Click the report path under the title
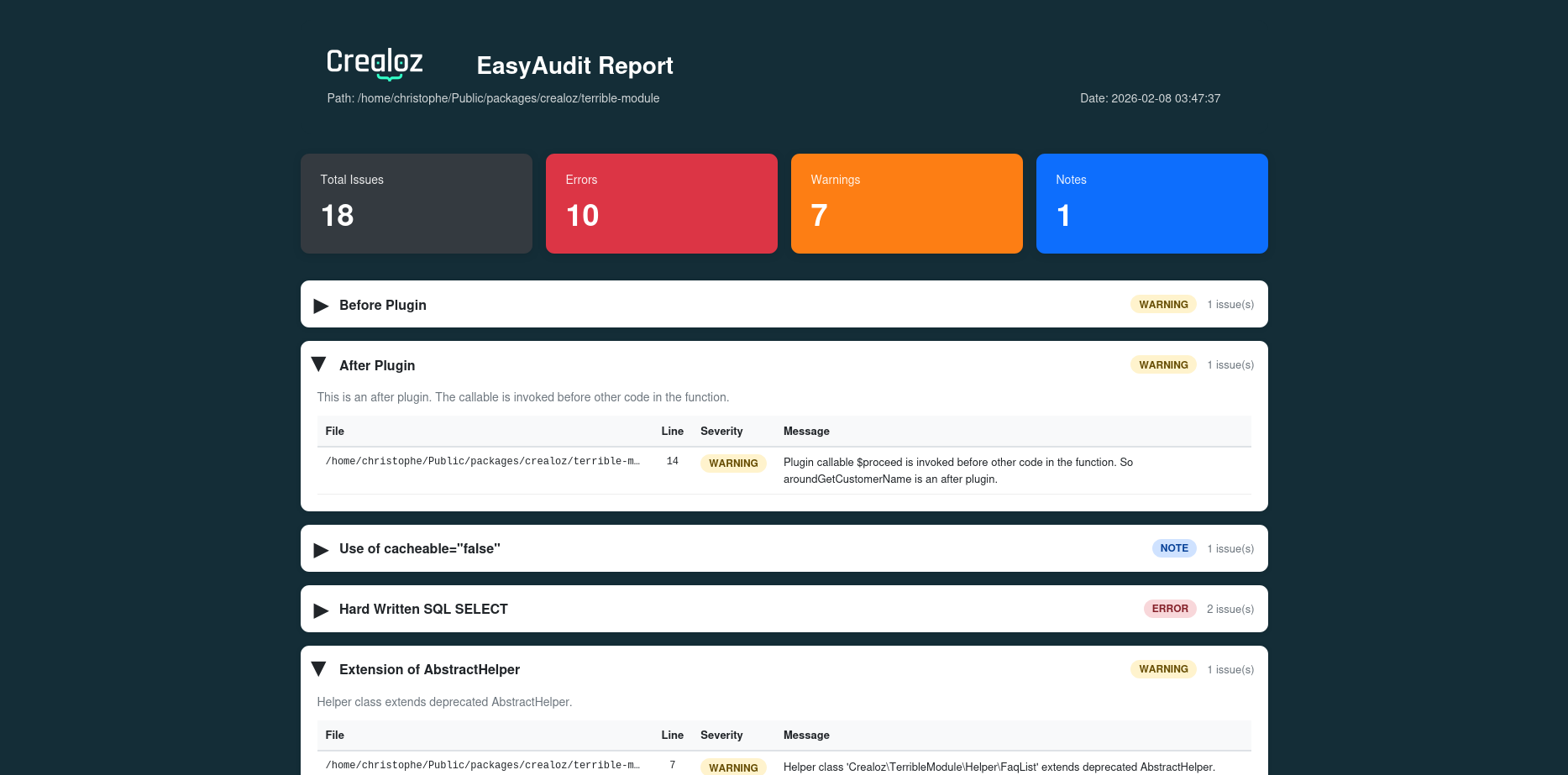The width and height of the screenshot is (1568, 775). pos(493,98)
